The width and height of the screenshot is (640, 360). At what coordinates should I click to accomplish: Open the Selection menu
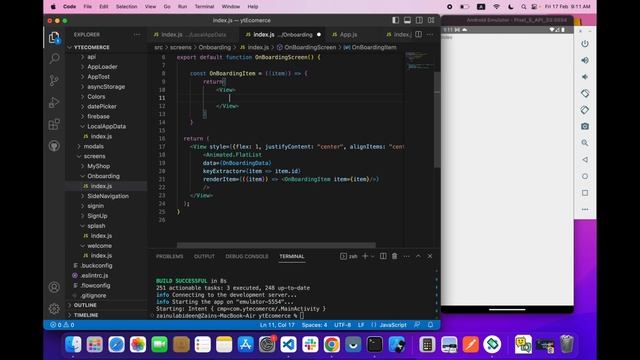coord(127,7)
